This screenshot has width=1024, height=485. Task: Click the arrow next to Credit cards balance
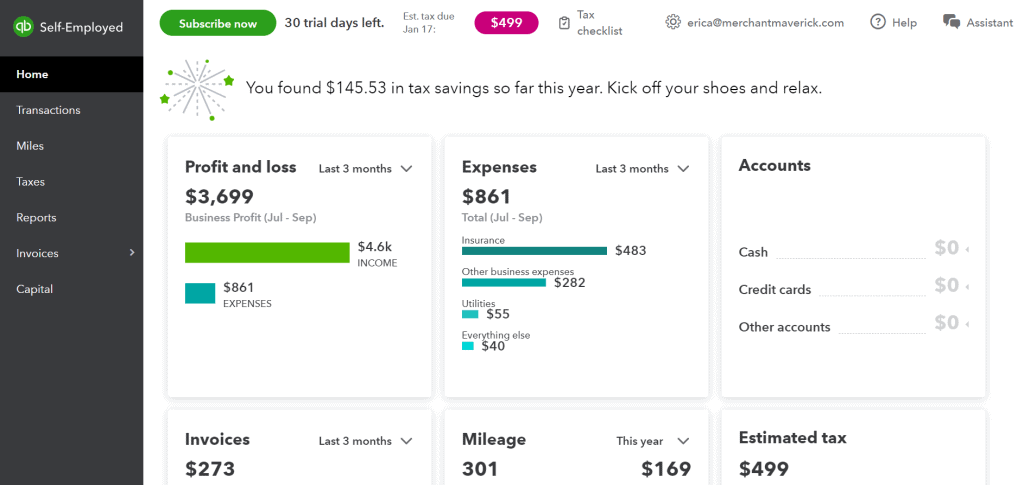(x=967, y=287)
